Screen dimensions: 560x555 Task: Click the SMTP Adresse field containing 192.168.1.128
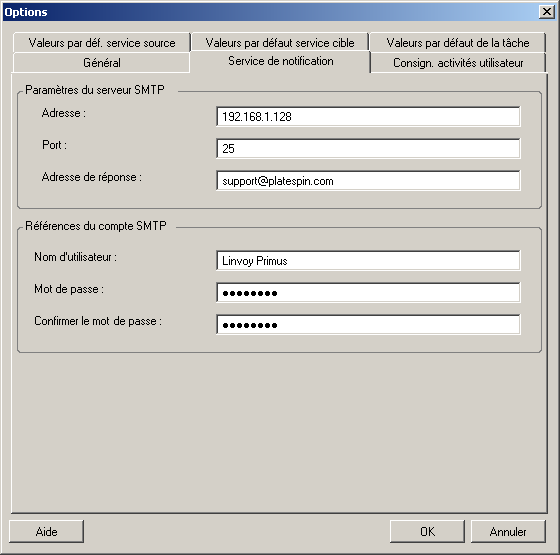point(368,116)
